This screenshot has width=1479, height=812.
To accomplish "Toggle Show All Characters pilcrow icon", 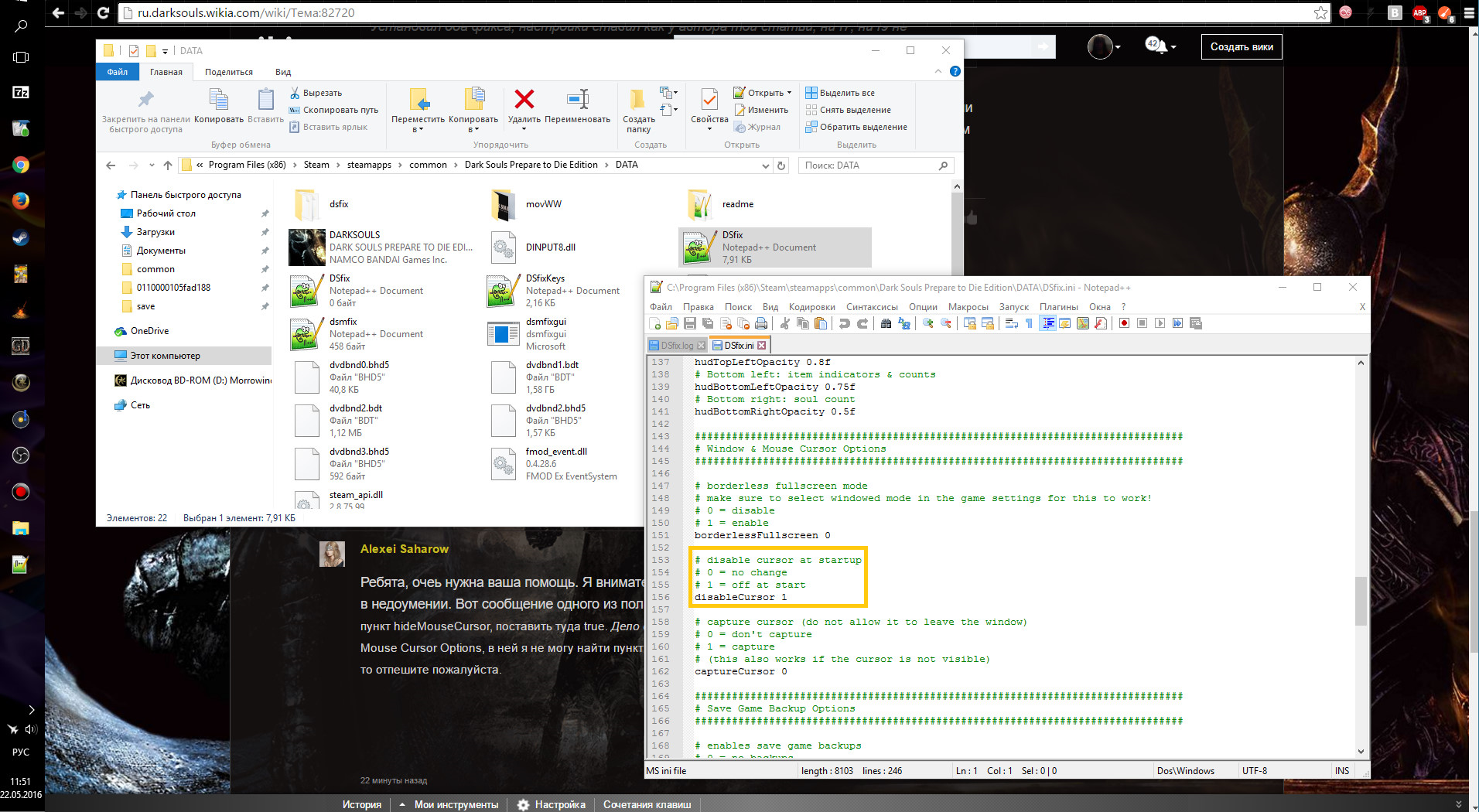I will [1029, 323].
